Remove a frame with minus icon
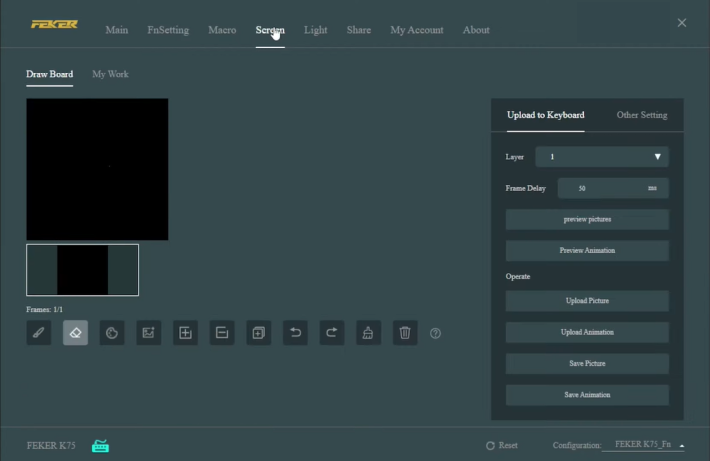710x461 pixels. [222, 333]
